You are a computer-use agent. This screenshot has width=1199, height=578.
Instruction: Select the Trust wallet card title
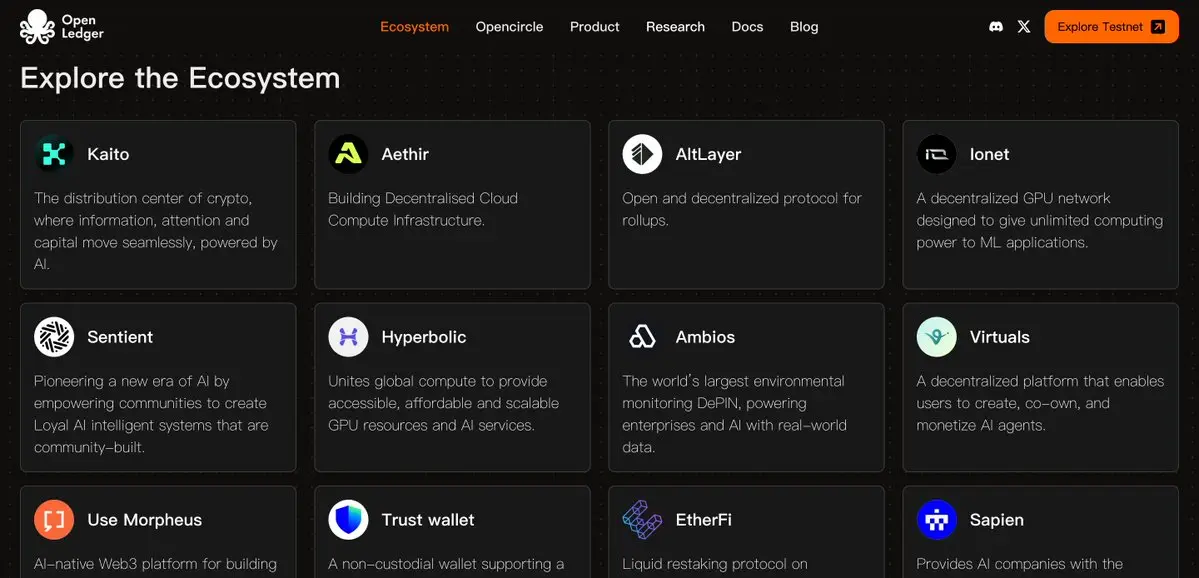[427, 520]
